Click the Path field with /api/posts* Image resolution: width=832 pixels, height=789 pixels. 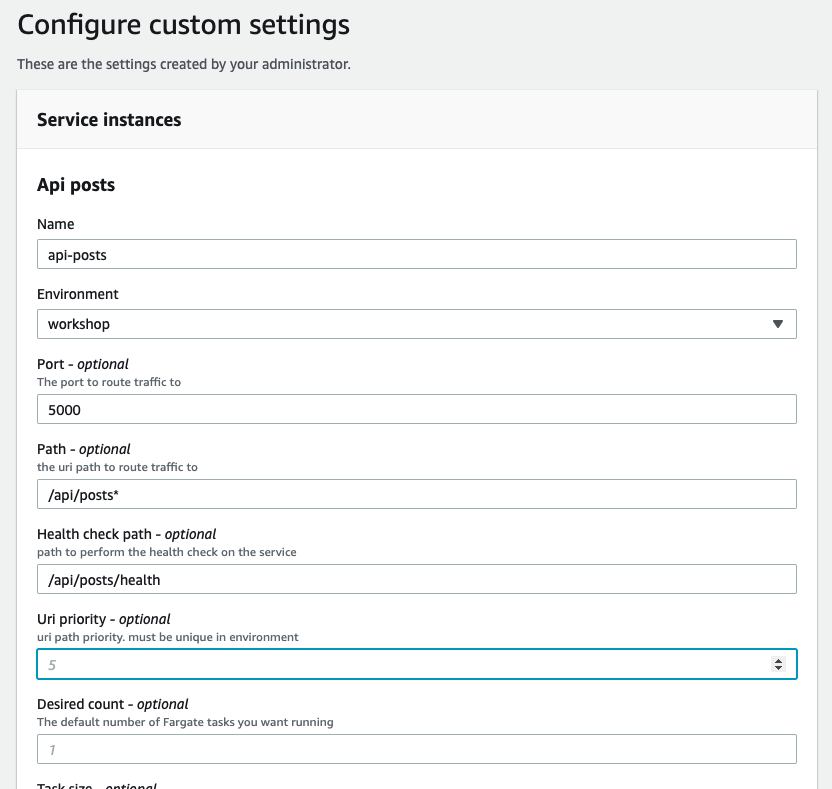click(x=417, y=494)
